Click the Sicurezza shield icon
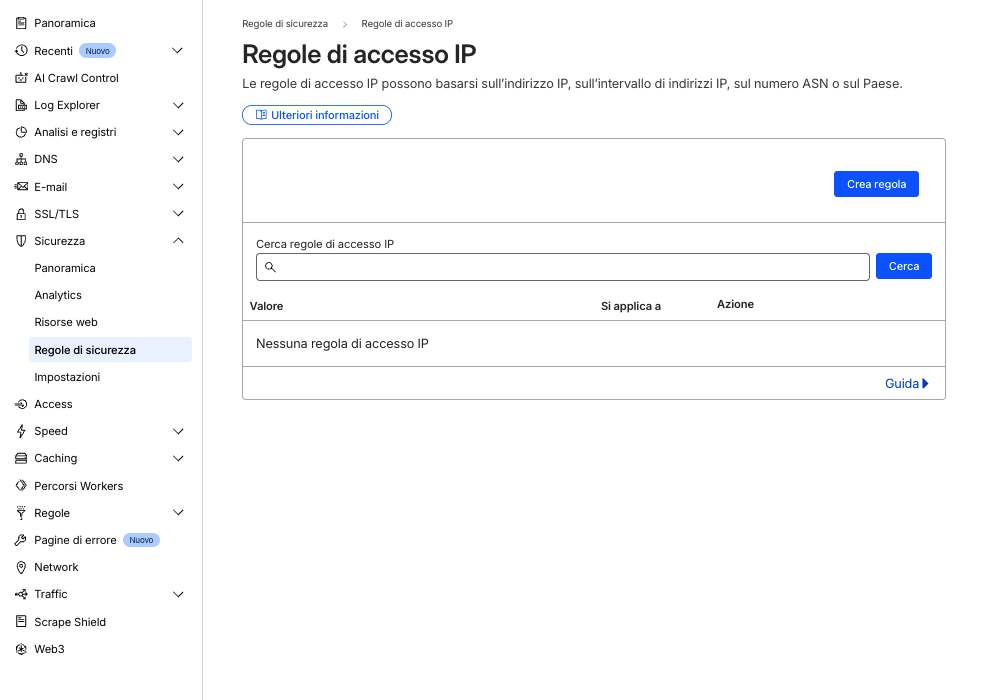Viewport: 981px width, 700px height. [x=21, y=241]
